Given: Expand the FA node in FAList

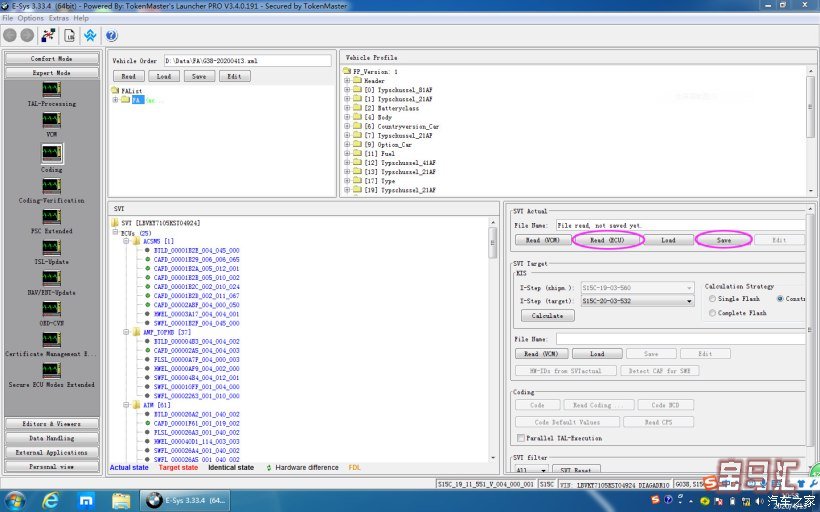Looking at the screenshot, I should click(x=116, y=100).
